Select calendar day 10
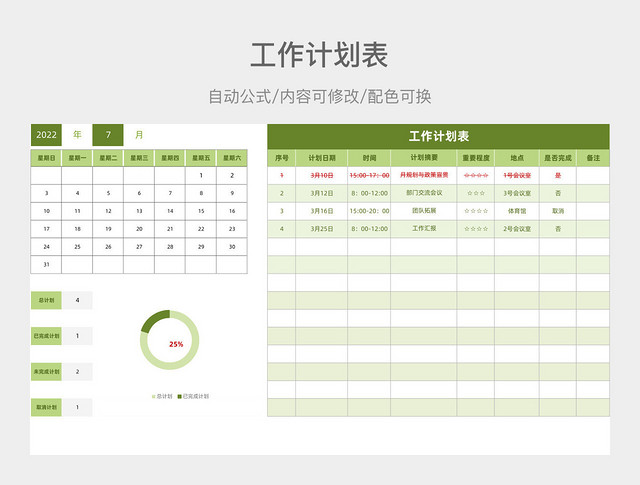This screenshot has height=485, width=640. click(46, 211)
